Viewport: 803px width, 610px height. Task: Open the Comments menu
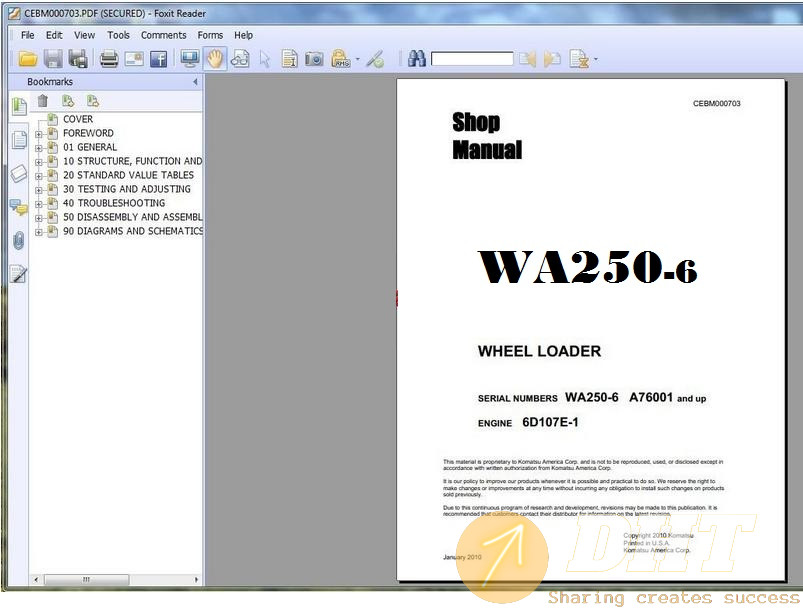tap(163, 35)
